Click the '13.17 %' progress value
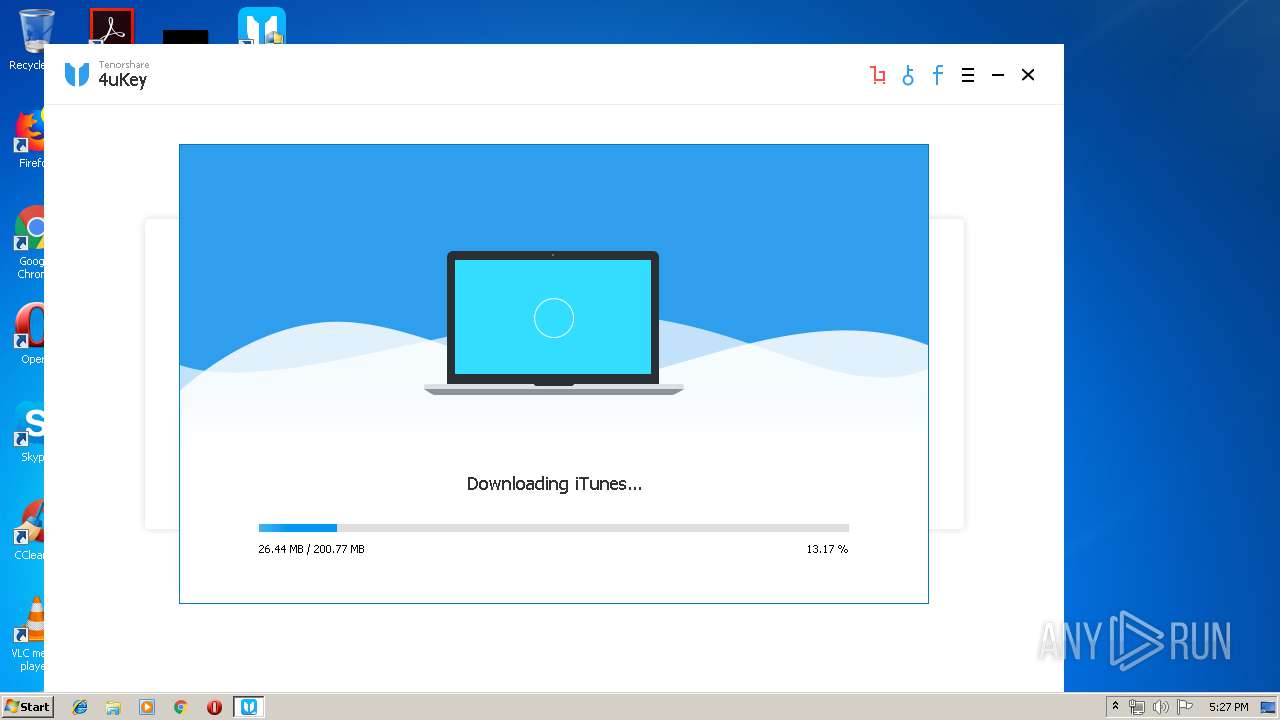The height and width of the screenshot is (720, 1280). 827,549
